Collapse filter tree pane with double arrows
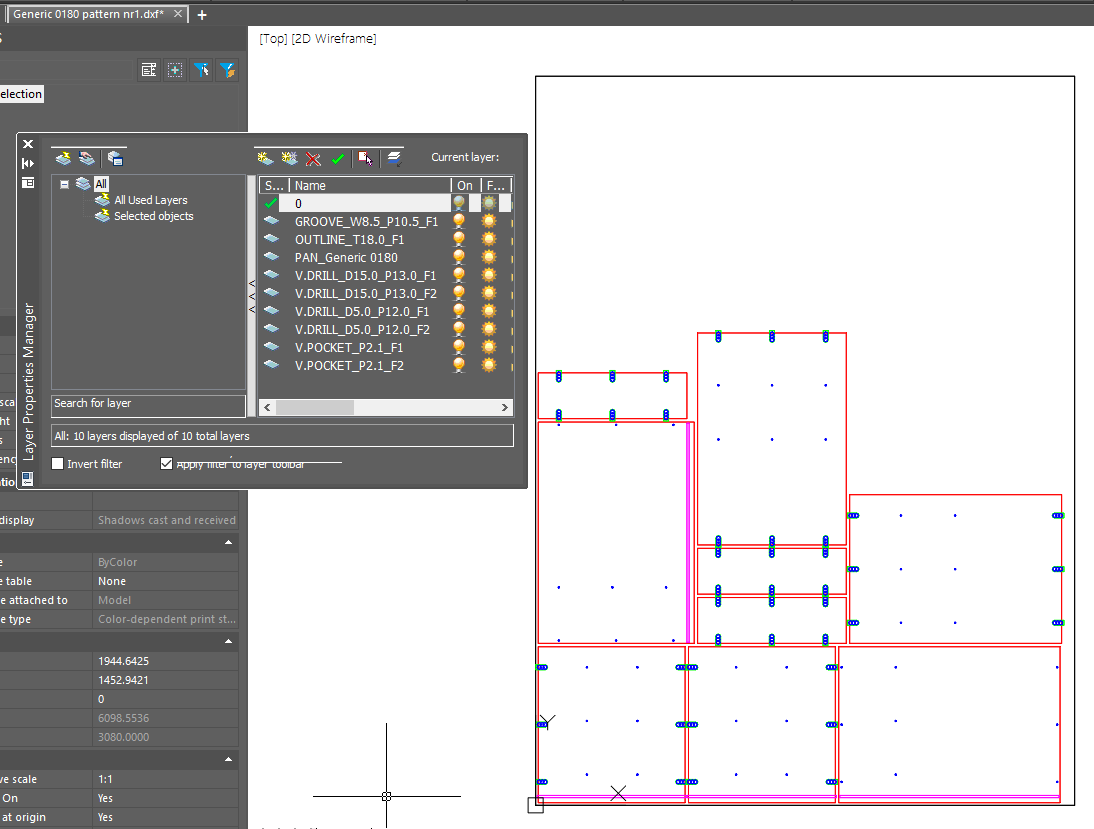 point(252,296)
